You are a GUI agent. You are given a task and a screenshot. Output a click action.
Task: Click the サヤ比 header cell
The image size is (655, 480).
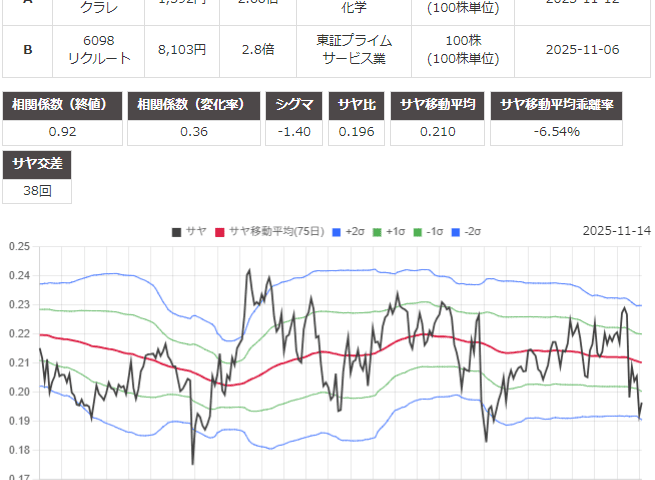click(357, 105)
